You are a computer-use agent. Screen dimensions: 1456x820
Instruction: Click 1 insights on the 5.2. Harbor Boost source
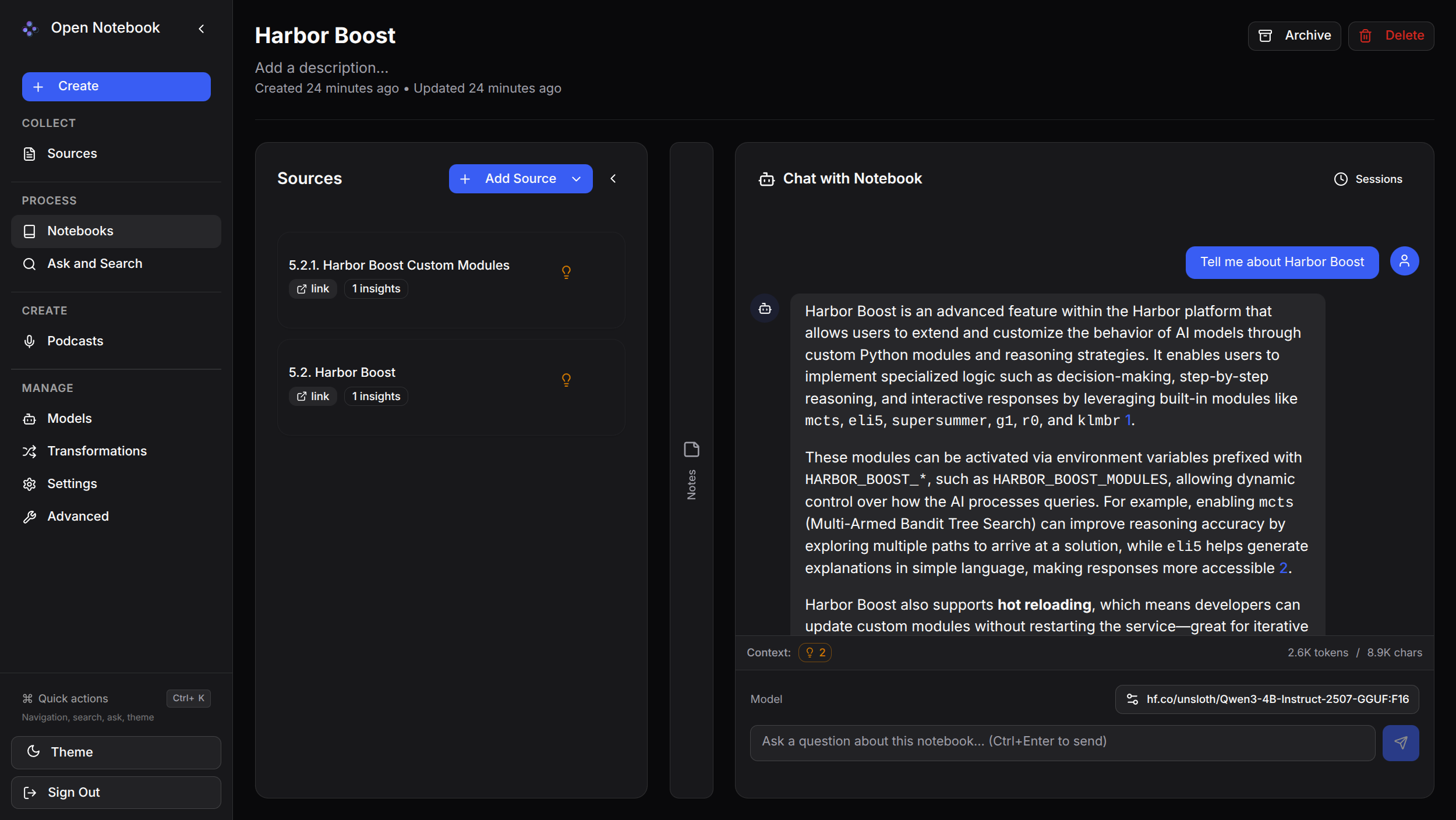376,397
